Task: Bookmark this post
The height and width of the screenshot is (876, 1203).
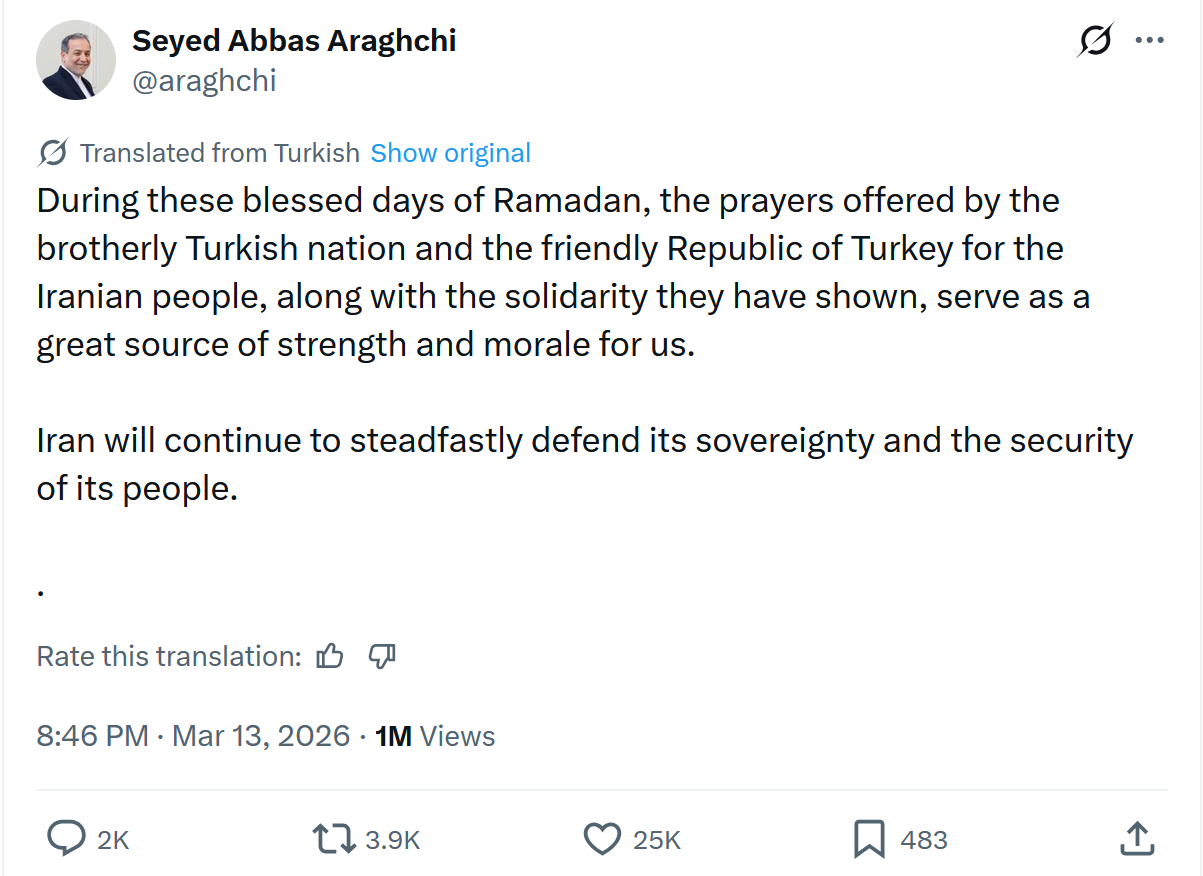Action: coord(869,839)
